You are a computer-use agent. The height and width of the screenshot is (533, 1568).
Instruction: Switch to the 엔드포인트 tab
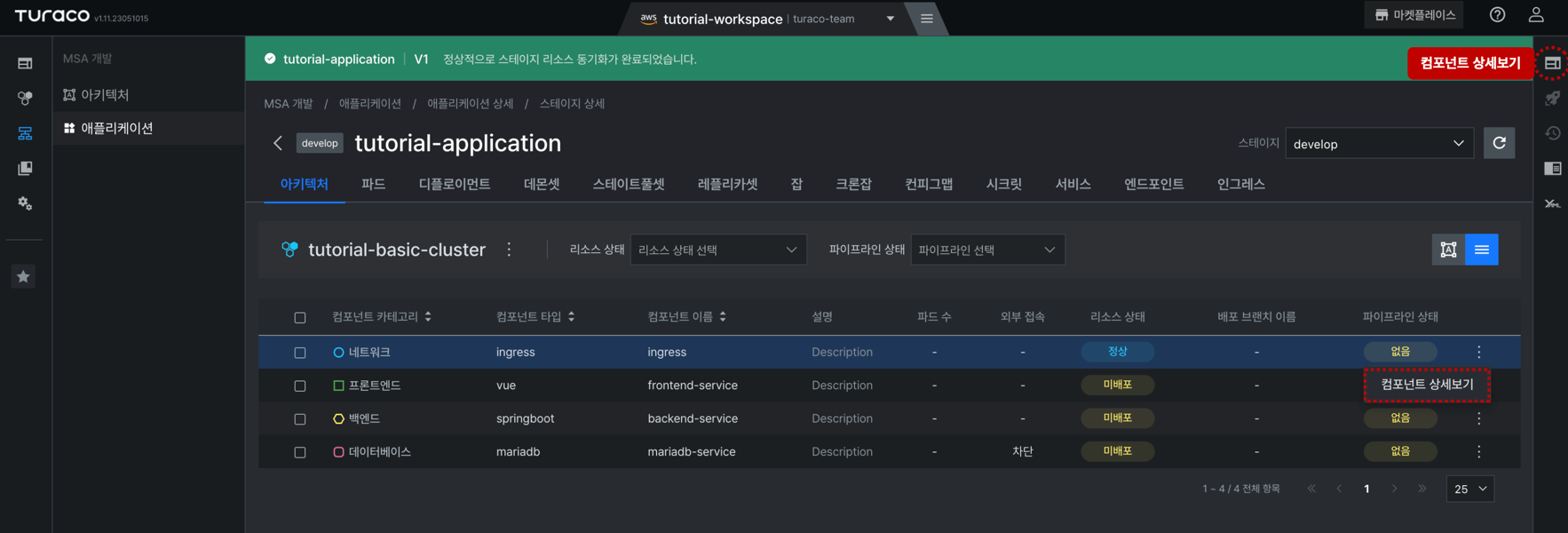(1154, 184)
